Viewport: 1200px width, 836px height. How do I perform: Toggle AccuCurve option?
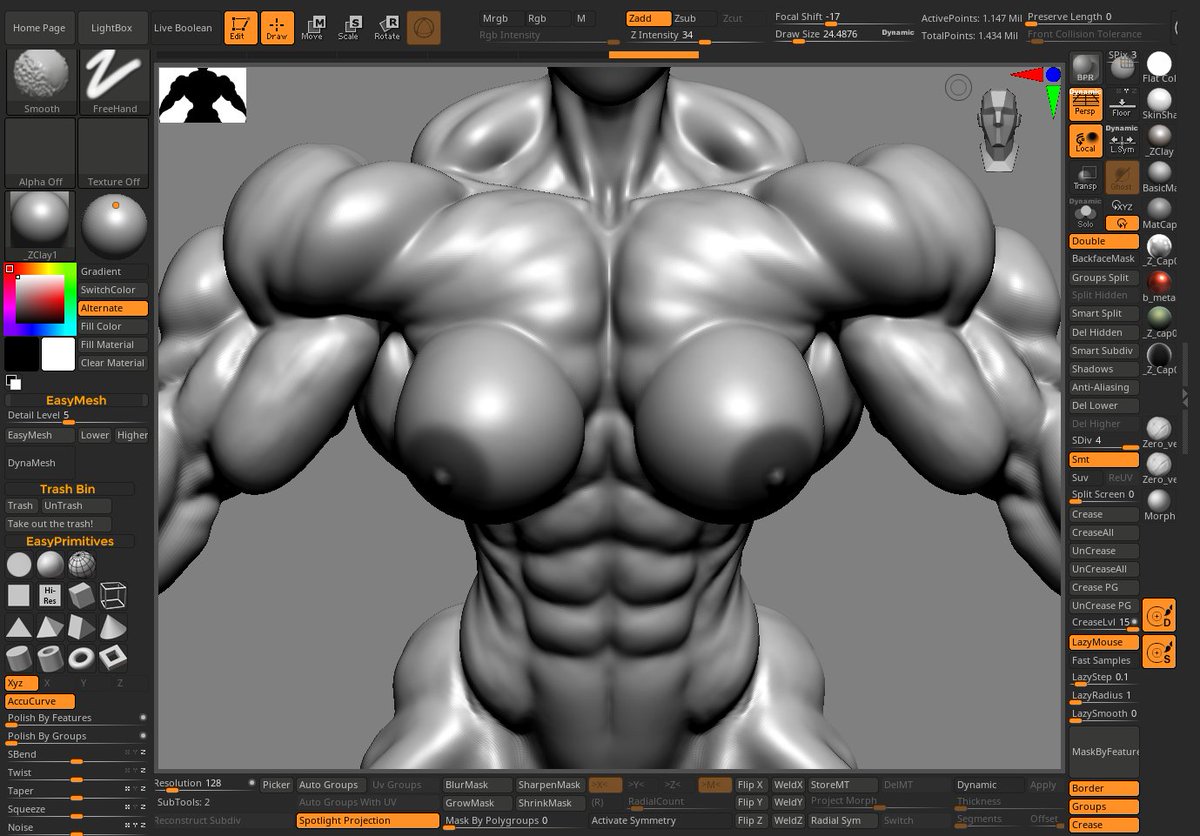40,702
